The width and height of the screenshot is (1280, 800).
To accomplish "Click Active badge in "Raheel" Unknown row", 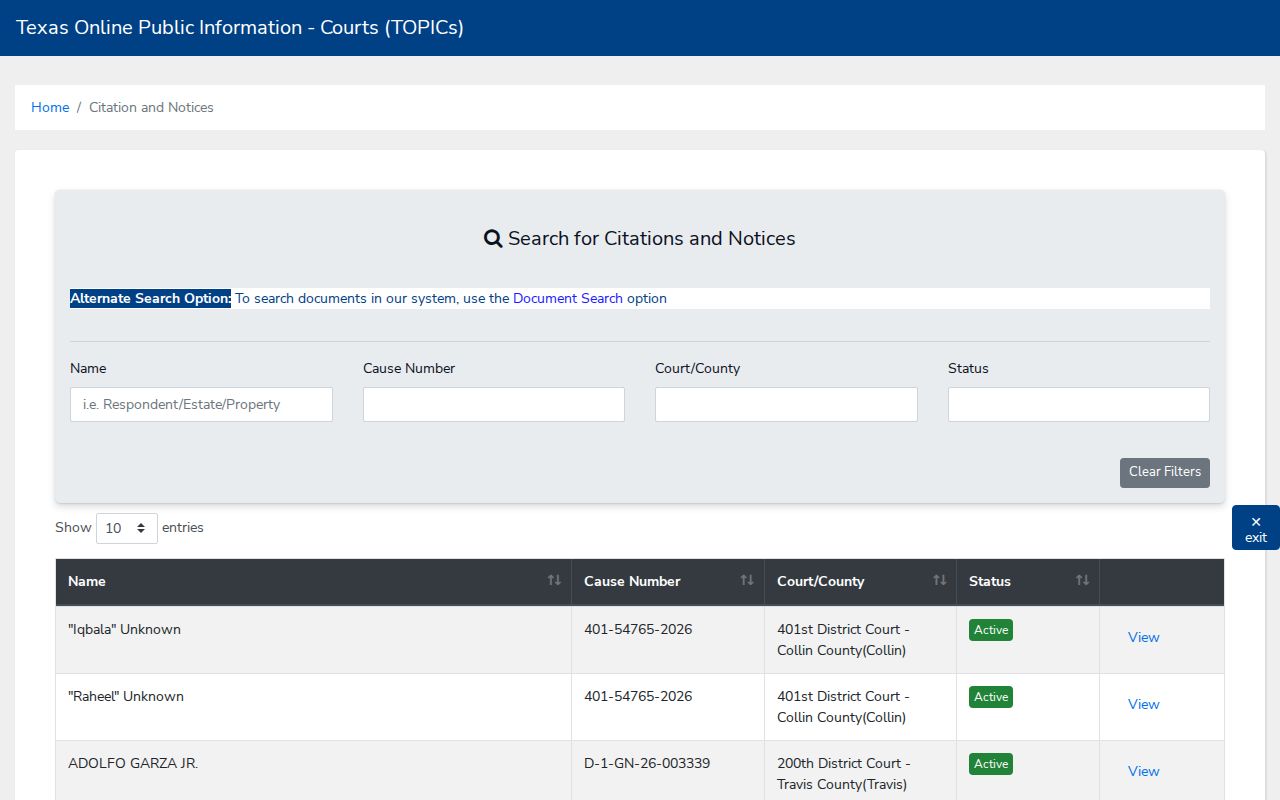I will click(x=991, y=697).
